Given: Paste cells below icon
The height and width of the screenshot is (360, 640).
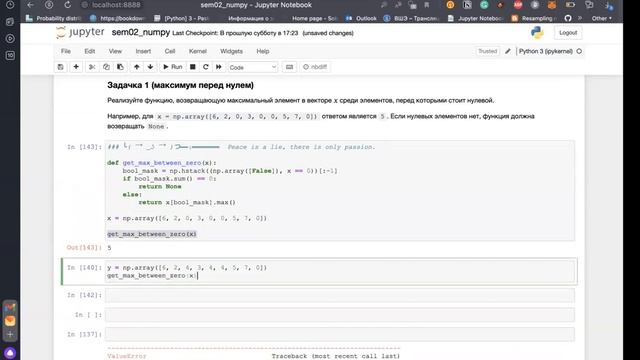Looking at the screenshot, I should point(120,67).
